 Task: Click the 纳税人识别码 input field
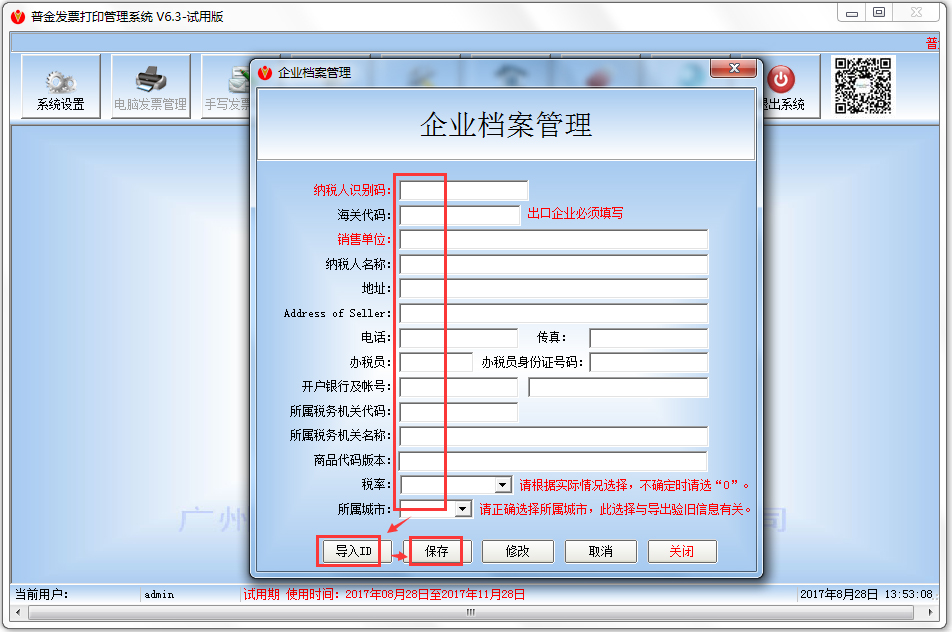tap(462, 190)
